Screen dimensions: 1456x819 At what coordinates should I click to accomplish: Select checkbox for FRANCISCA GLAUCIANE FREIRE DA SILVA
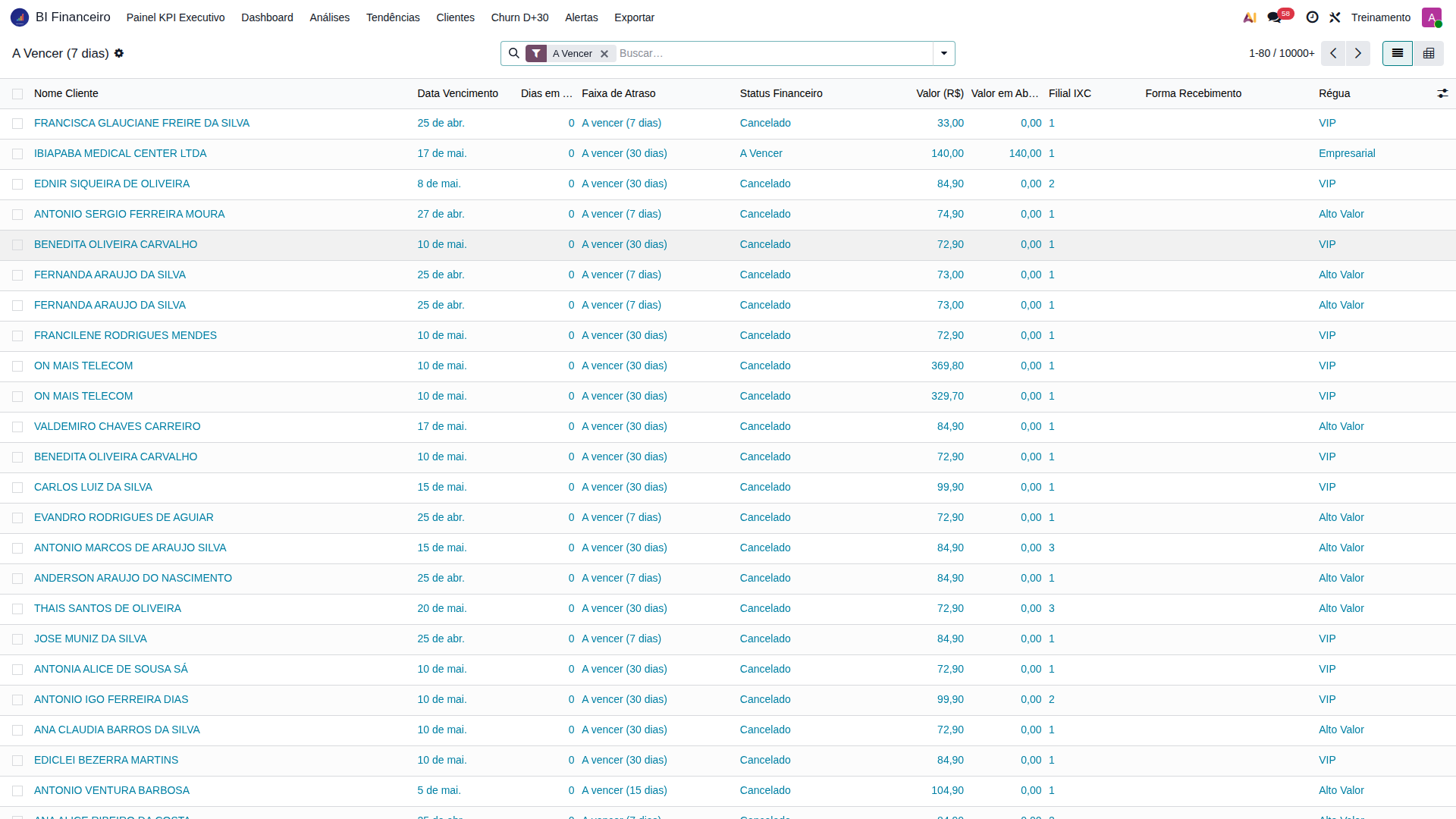click(17, 124)
